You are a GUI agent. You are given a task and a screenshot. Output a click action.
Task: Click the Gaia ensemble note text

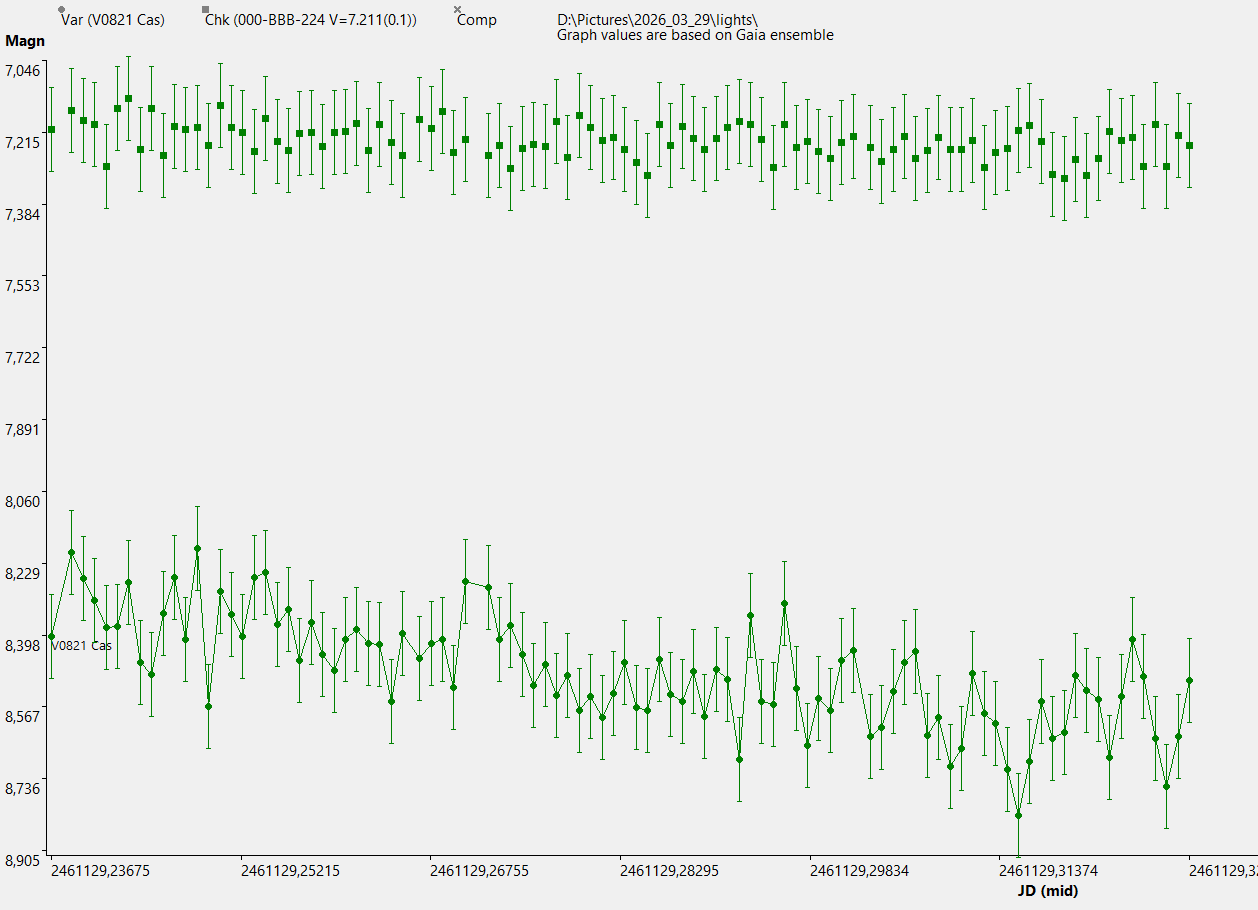(695, 35)
